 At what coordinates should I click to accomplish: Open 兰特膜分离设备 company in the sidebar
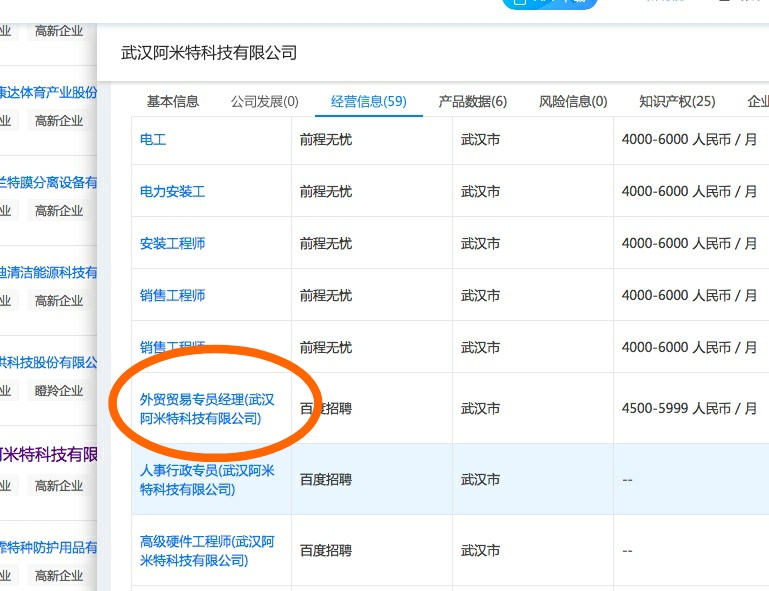click(x=49, y=182)
